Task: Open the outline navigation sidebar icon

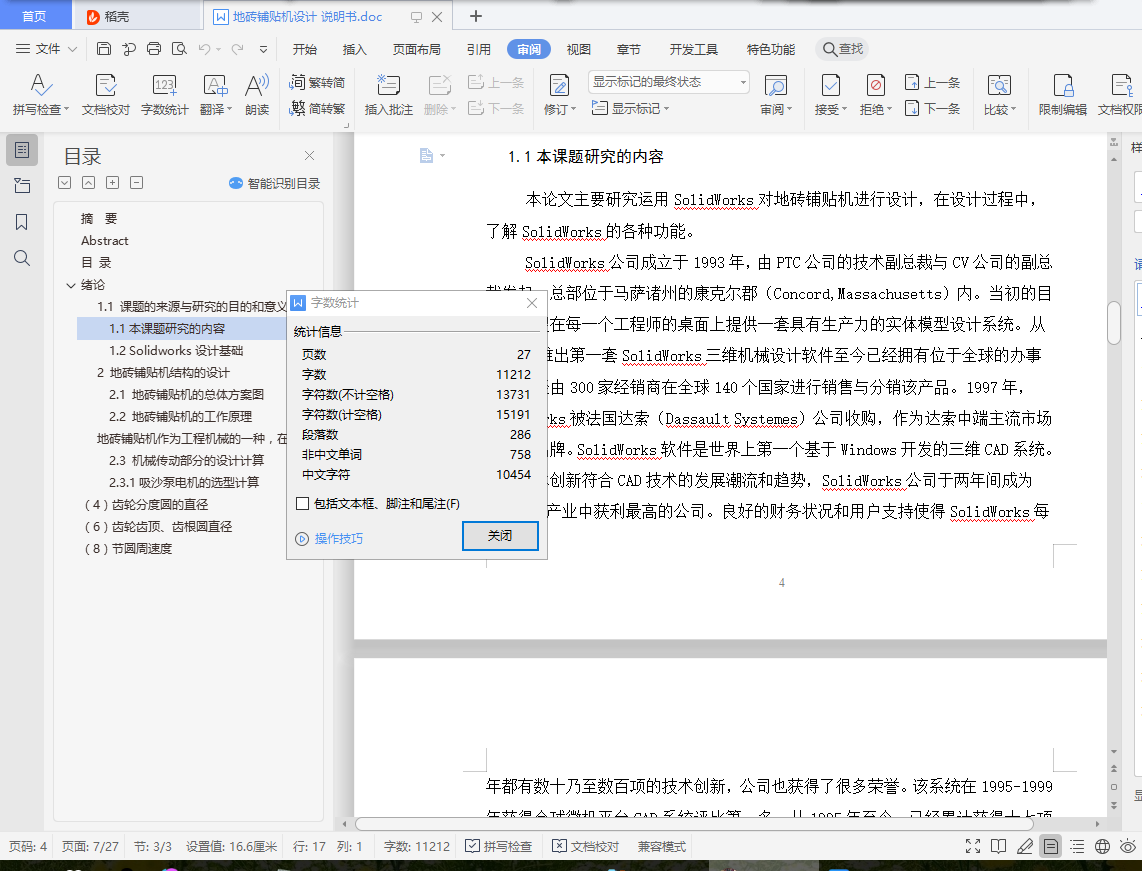Action: [x=22, y=150]
